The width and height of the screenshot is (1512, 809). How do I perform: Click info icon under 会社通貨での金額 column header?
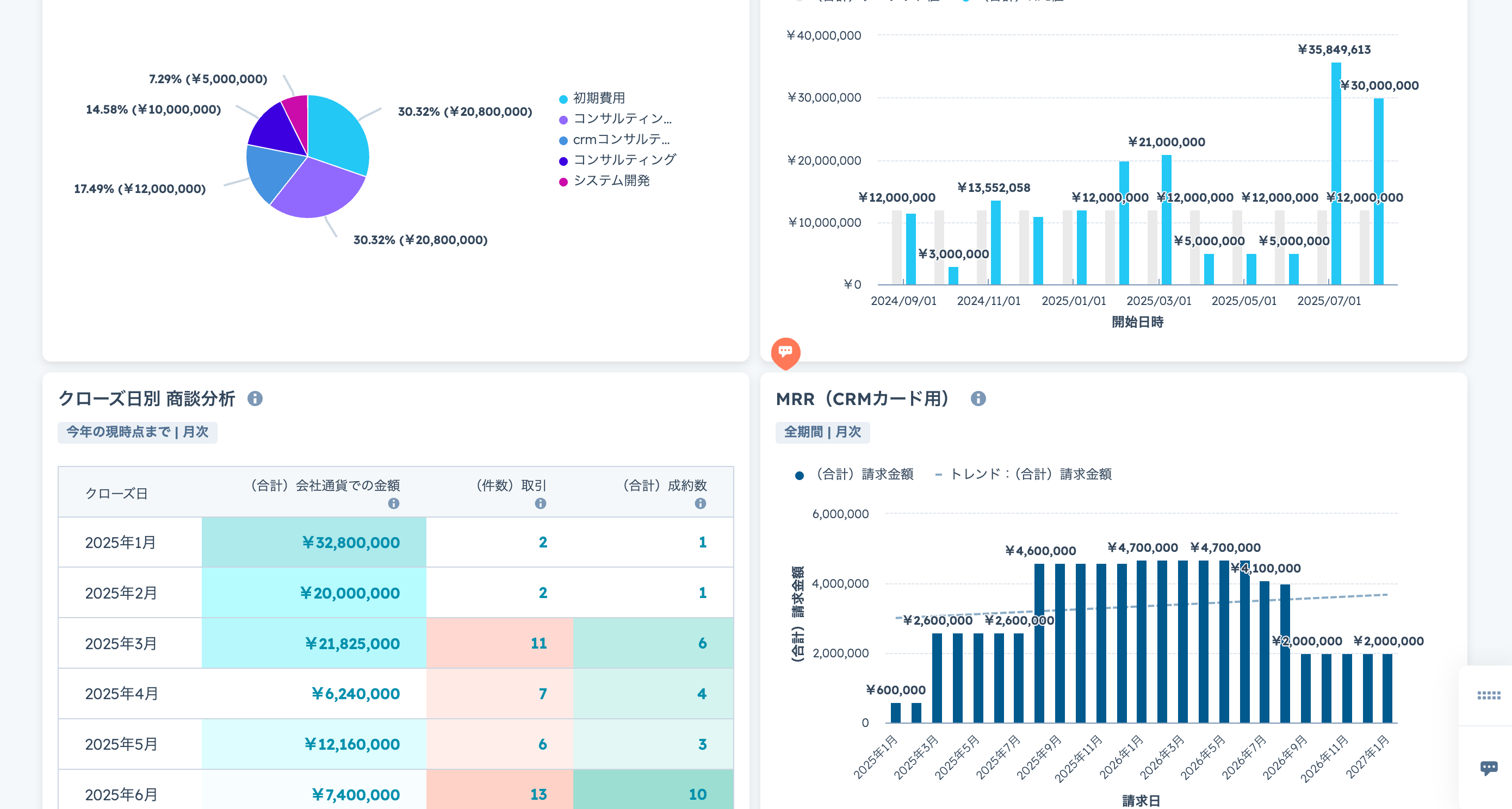[394, 503]
